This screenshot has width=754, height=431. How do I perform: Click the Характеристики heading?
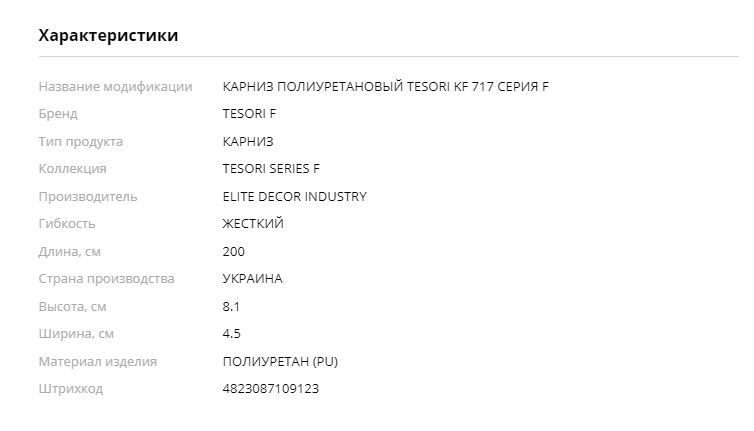tap(108, 36)
